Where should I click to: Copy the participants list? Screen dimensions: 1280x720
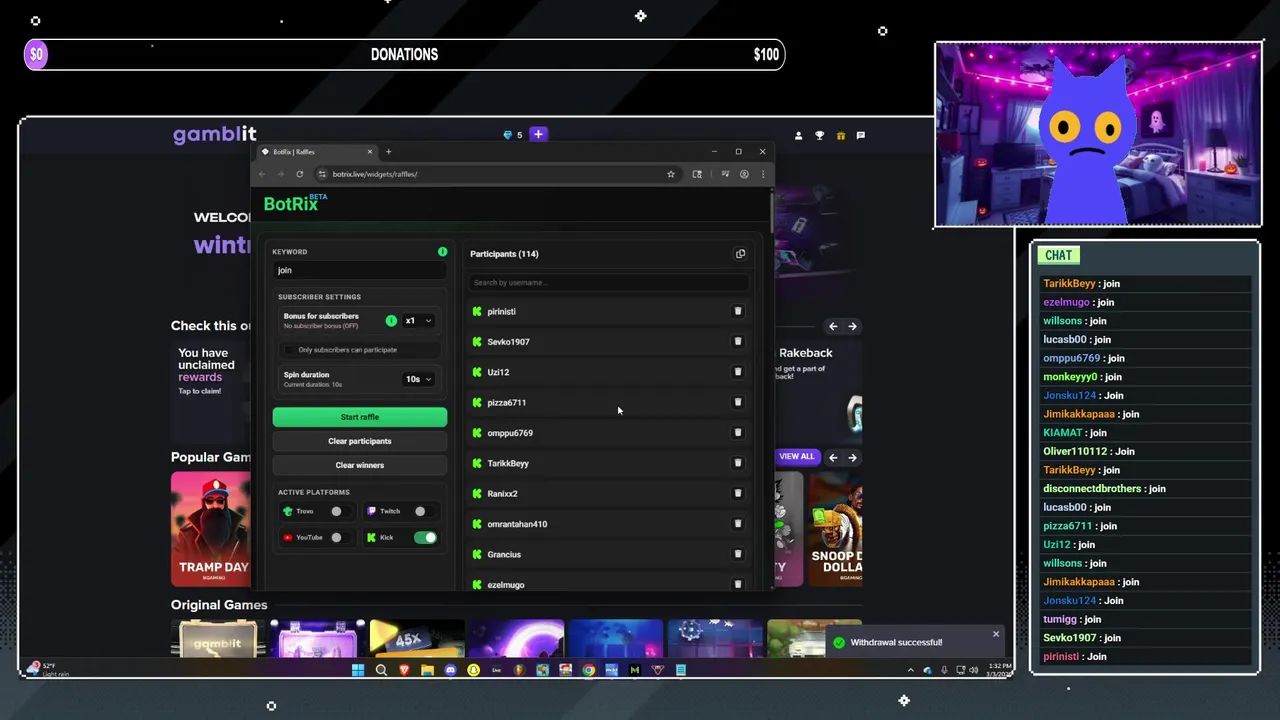tap(740, 254)
